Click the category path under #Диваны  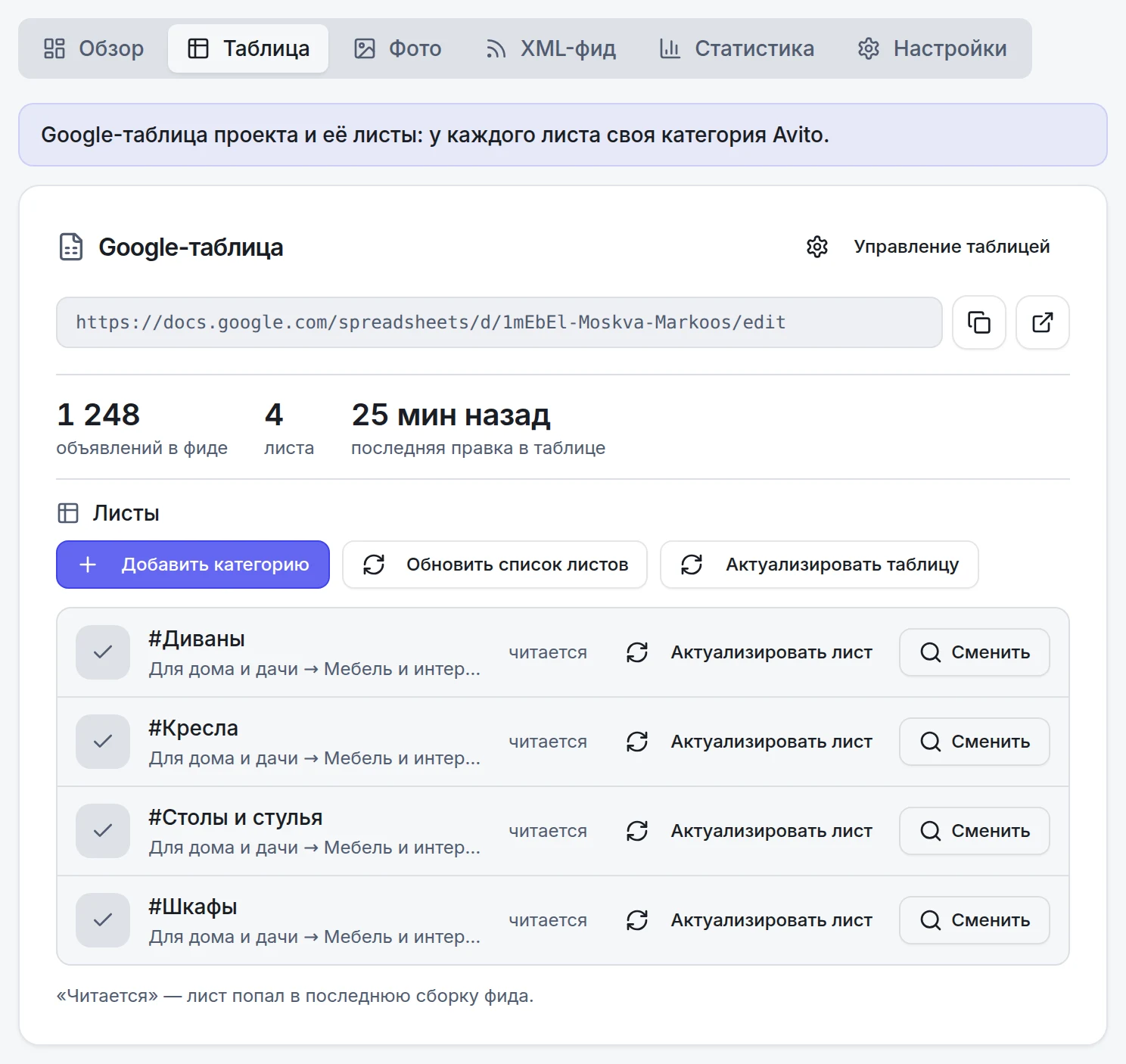click(x=315, y=669)
